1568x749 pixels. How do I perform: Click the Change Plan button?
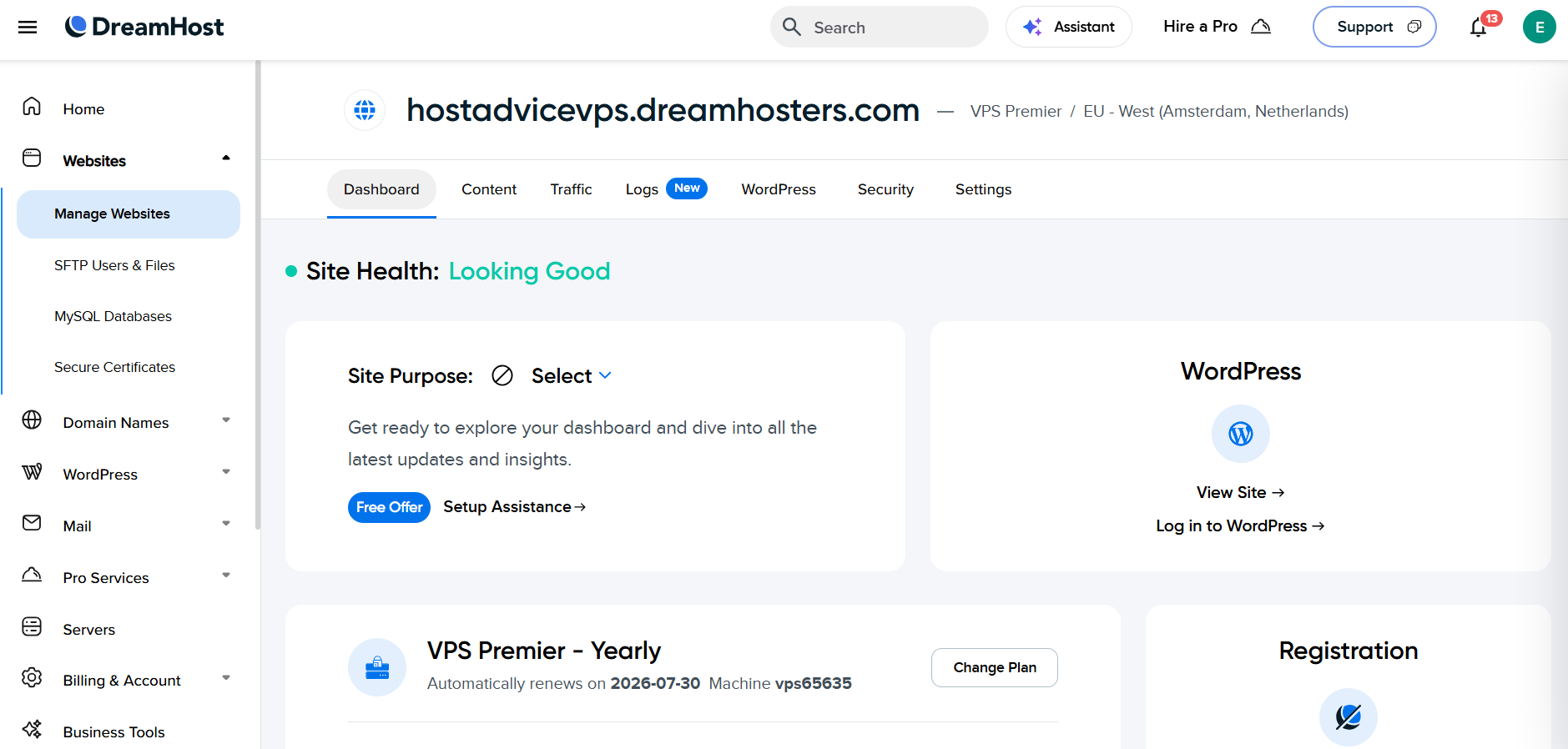click(x=995, y=668)
